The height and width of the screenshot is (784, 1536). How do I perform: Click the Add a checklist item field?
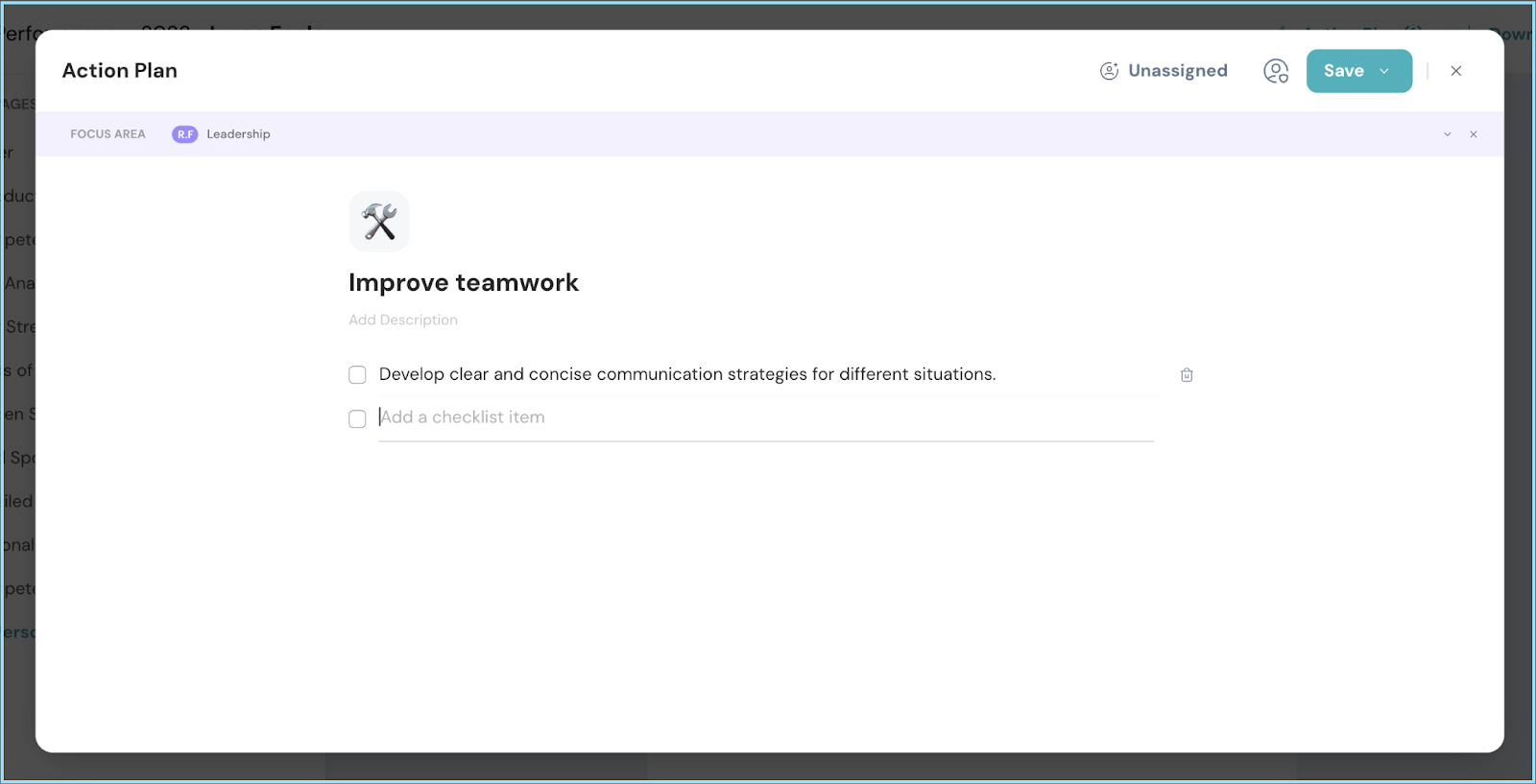coord(765,417)
